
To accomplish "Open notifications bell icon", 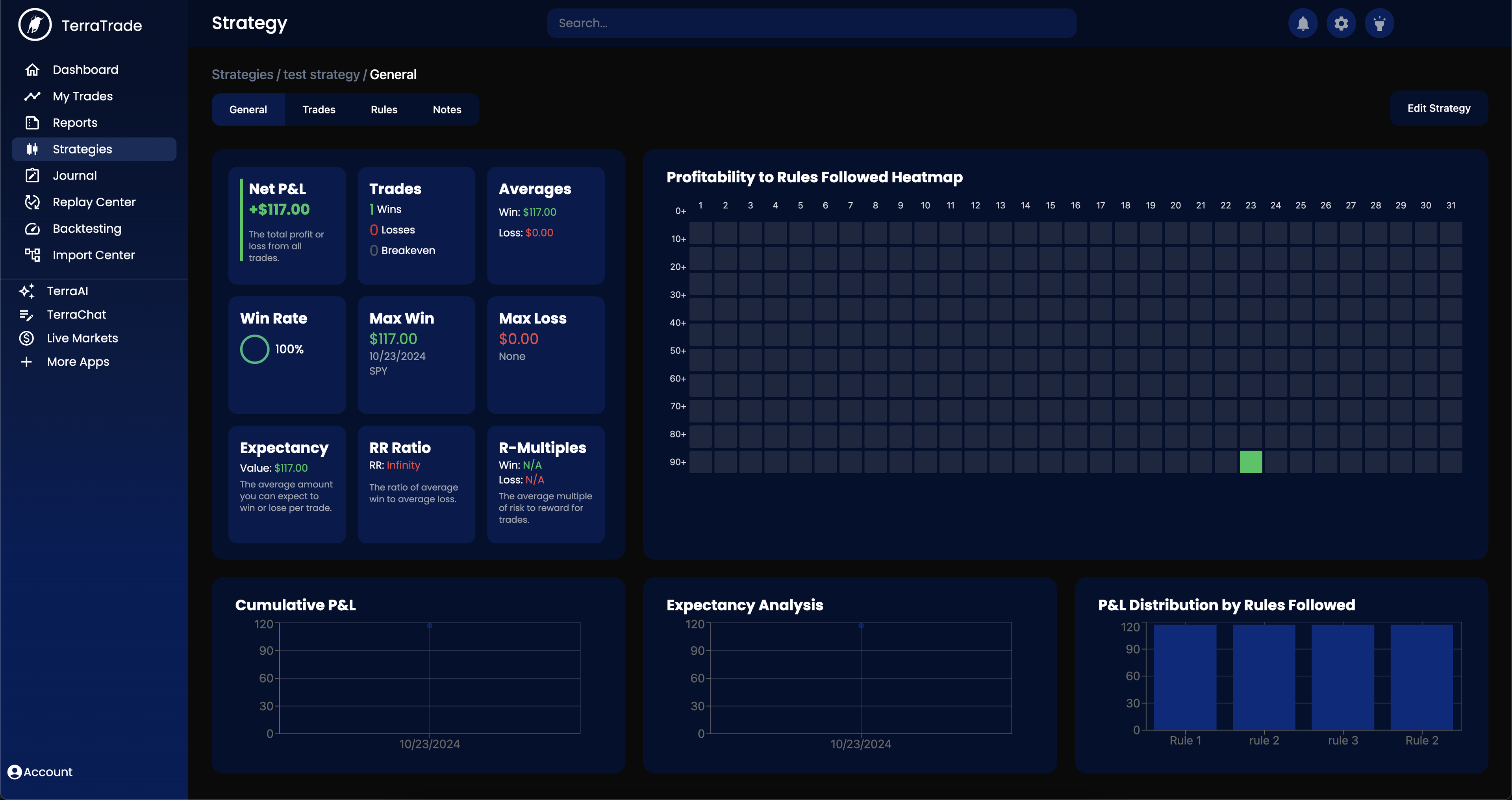I will 1303,24.
